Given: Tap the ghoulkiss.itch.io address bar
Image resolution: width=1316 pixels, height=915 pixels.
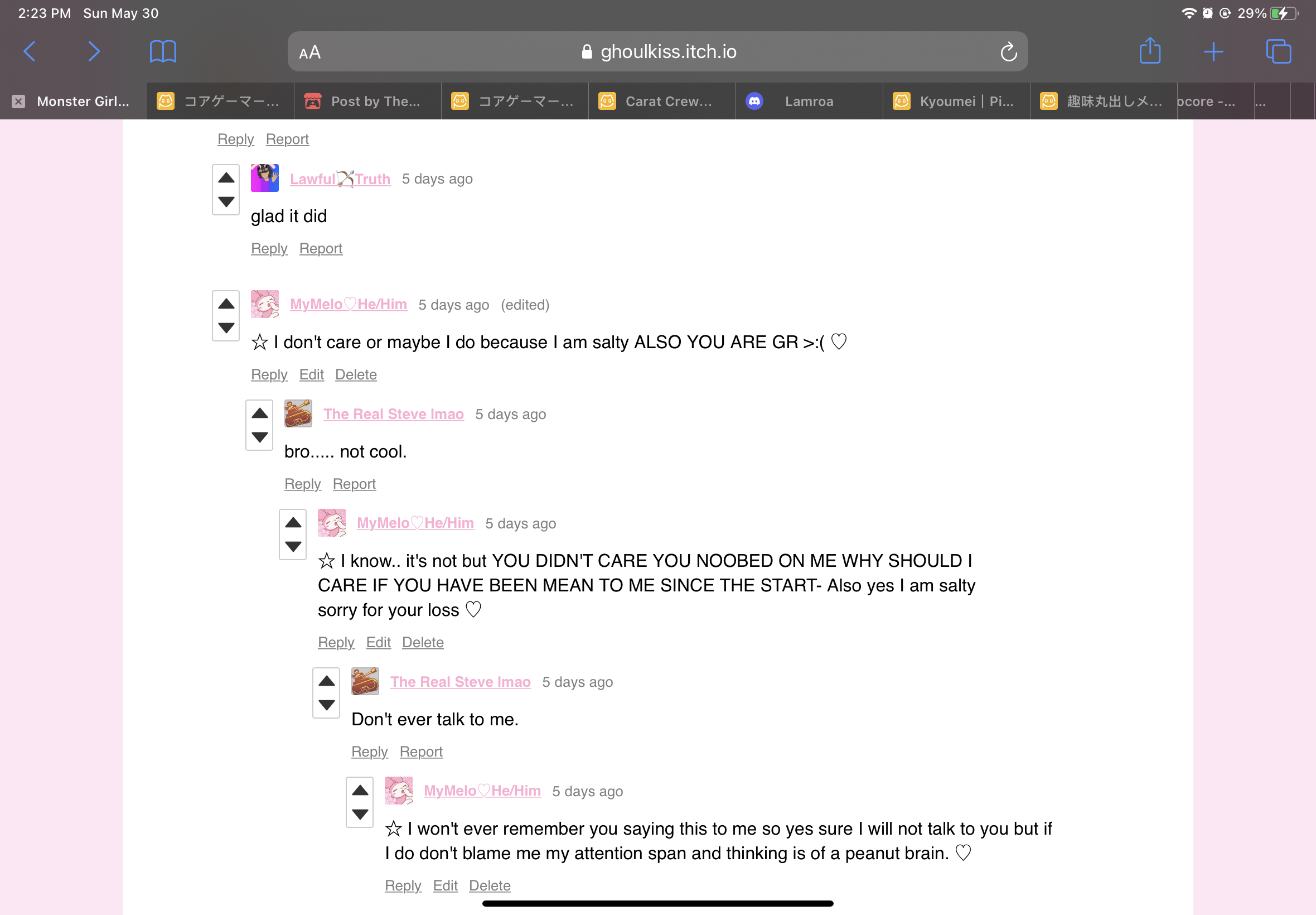Looking at the screenshot, I should tap(657, 51).
